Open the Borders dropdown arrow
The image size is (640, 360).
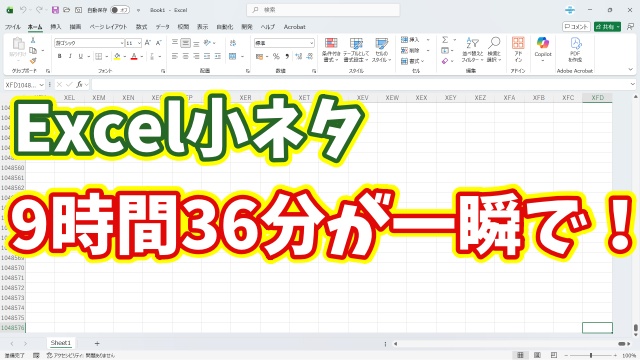click(x=107, y=56)
